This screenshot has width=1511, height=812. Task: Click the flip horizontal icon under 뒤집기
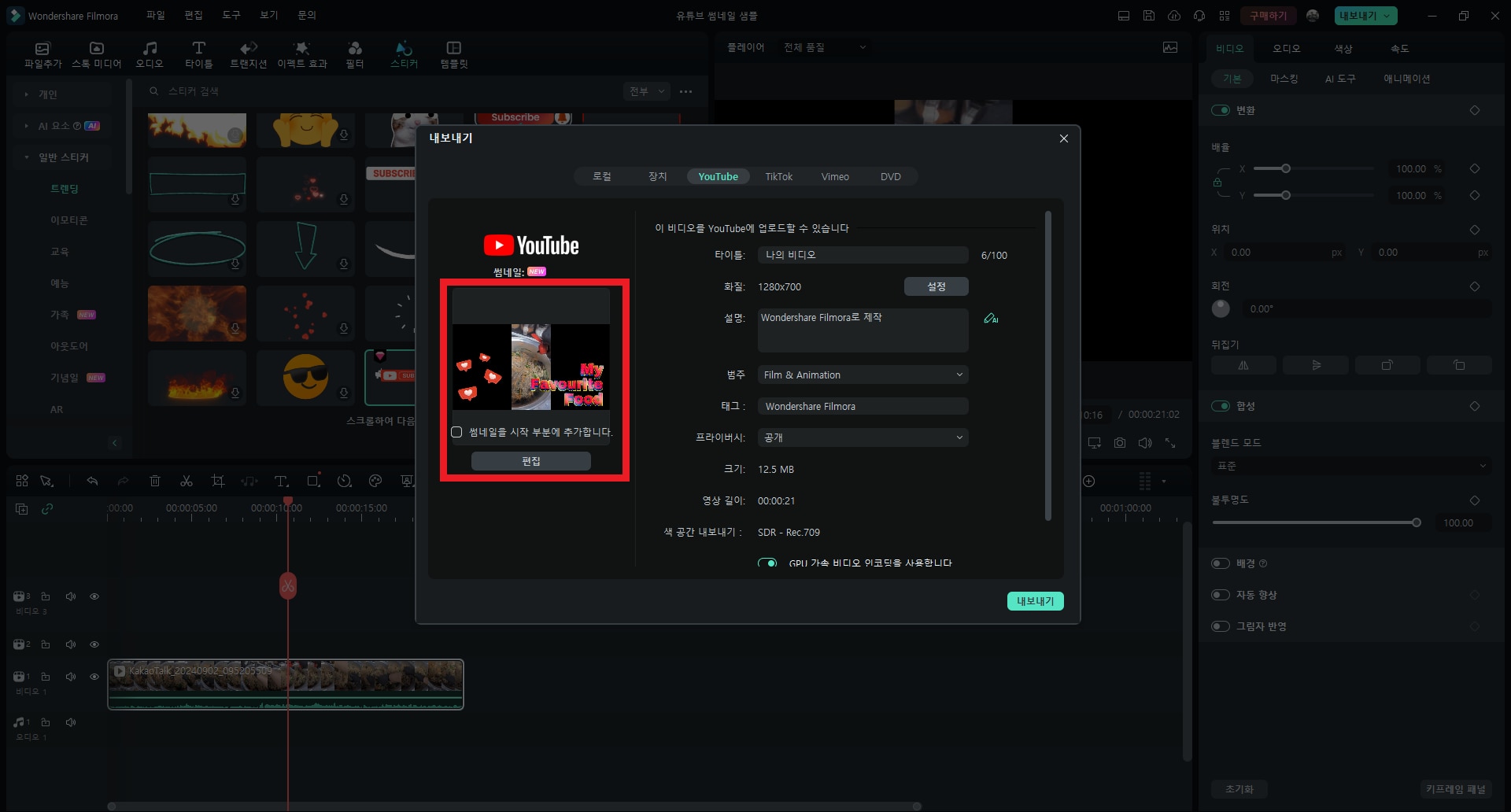pos(1243,365)
